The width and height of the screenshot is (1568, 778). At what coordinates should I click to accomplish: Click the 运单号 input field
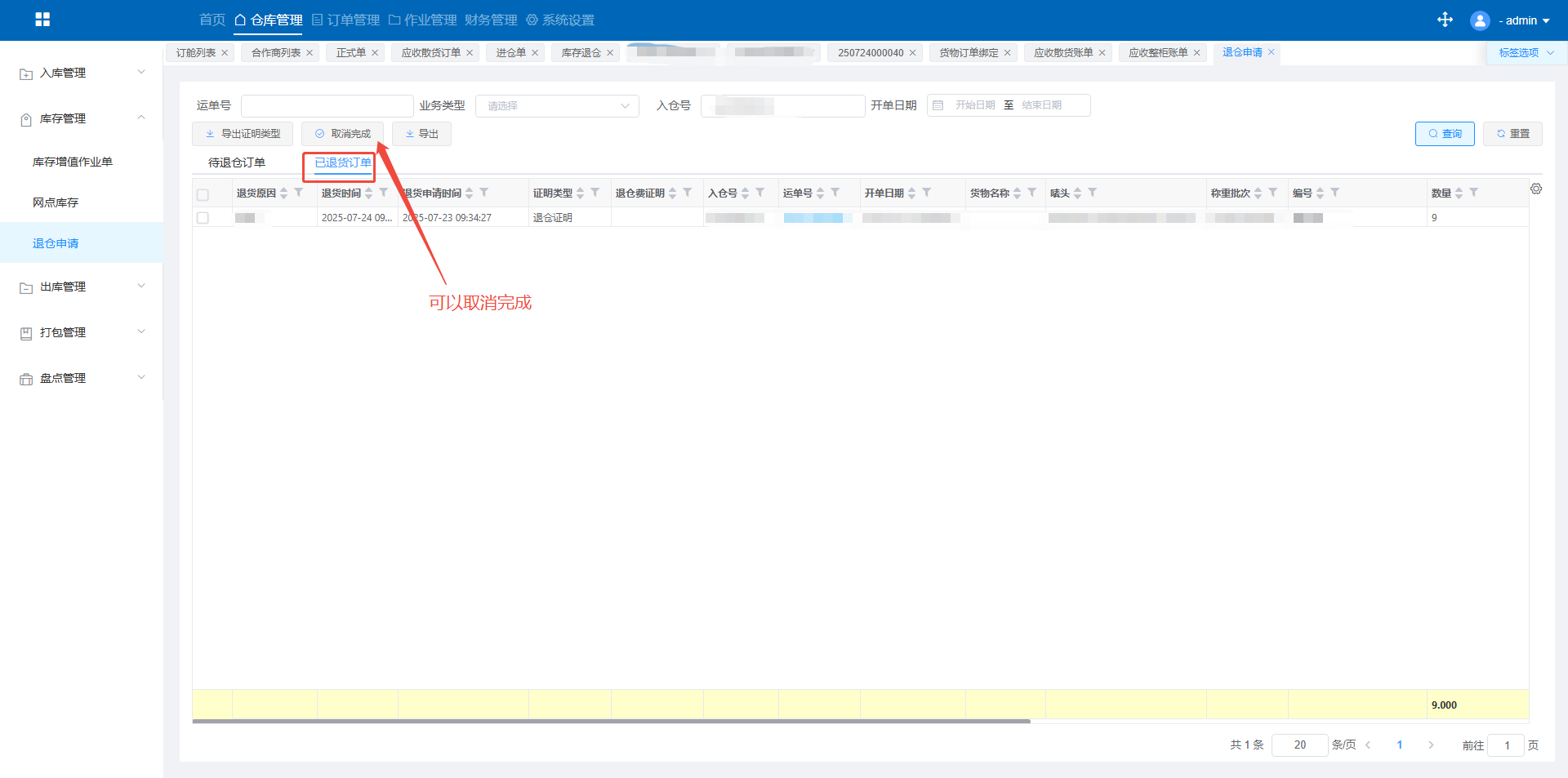click(x=327, y=106)
